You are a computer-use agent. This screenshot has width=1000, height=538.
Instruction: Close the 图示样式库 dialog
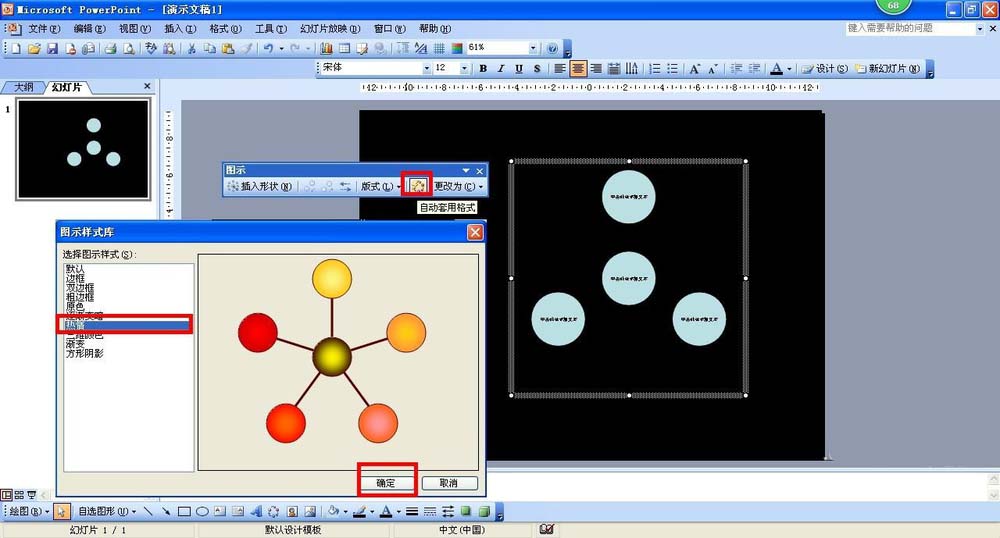(x=475, y=232)
